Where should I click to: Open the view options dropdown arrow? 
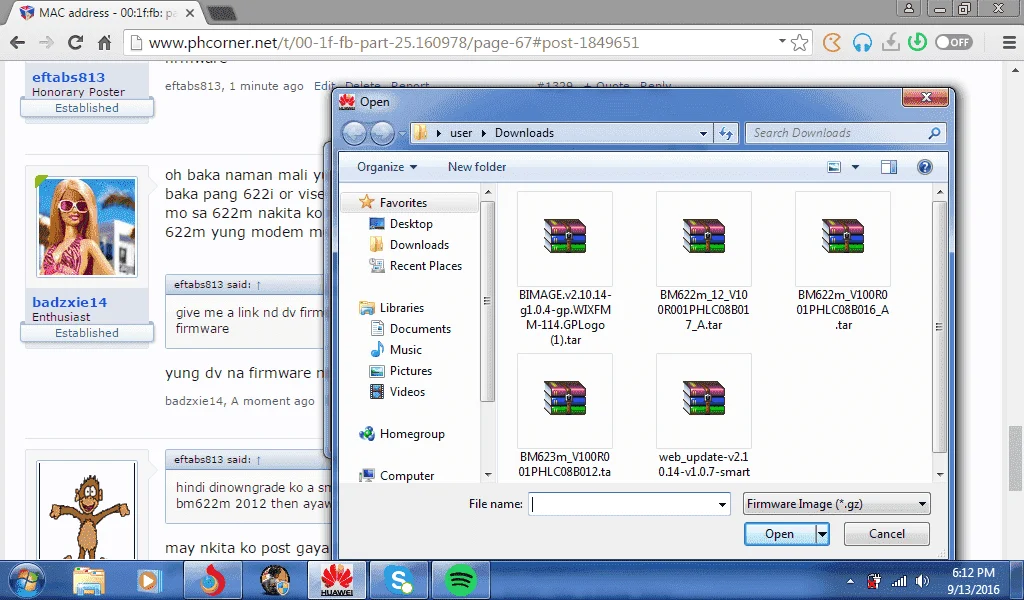[855, 167]
